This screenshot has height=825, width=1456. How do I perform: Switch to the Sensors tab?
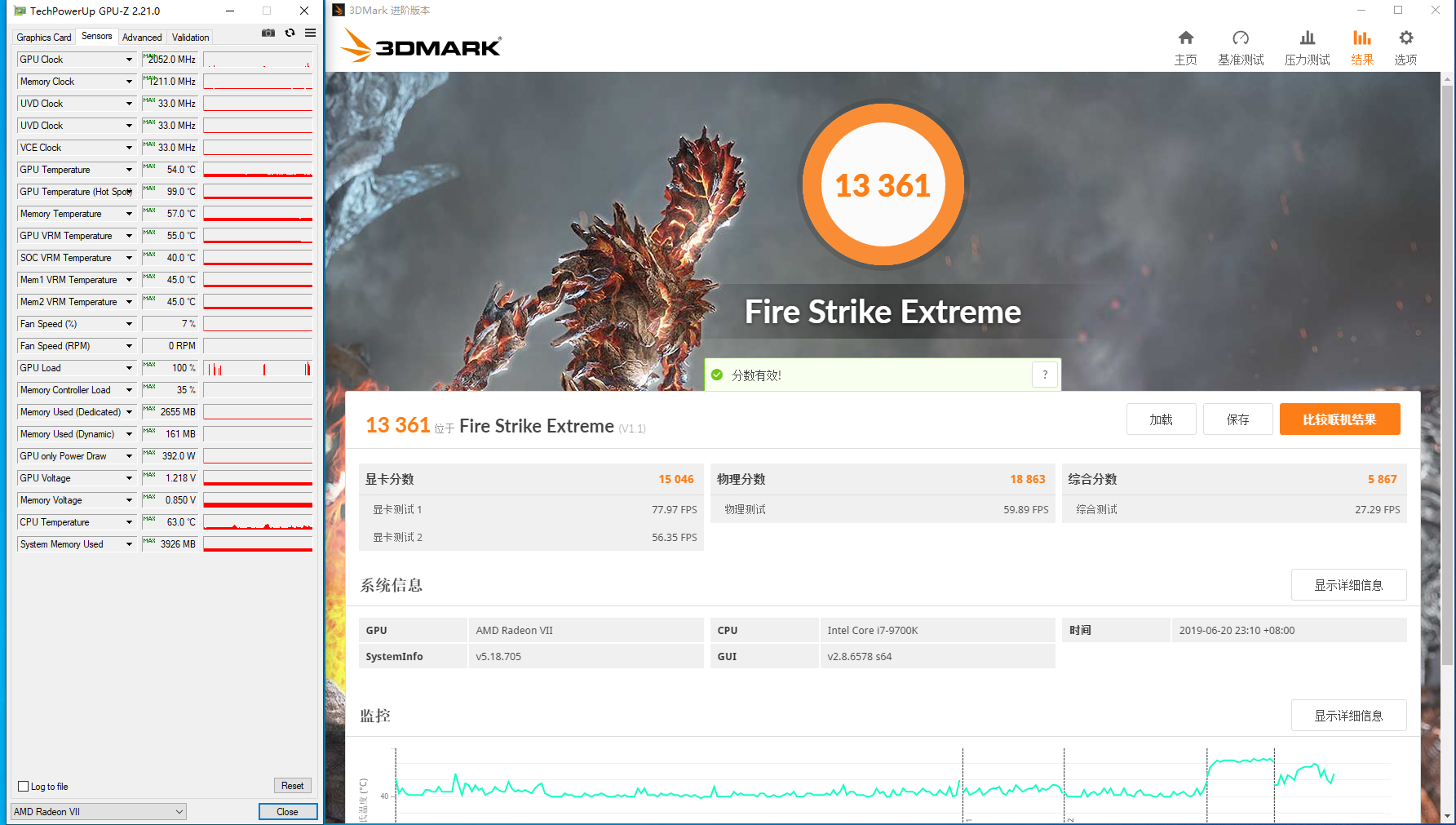(x=97, y=36)
